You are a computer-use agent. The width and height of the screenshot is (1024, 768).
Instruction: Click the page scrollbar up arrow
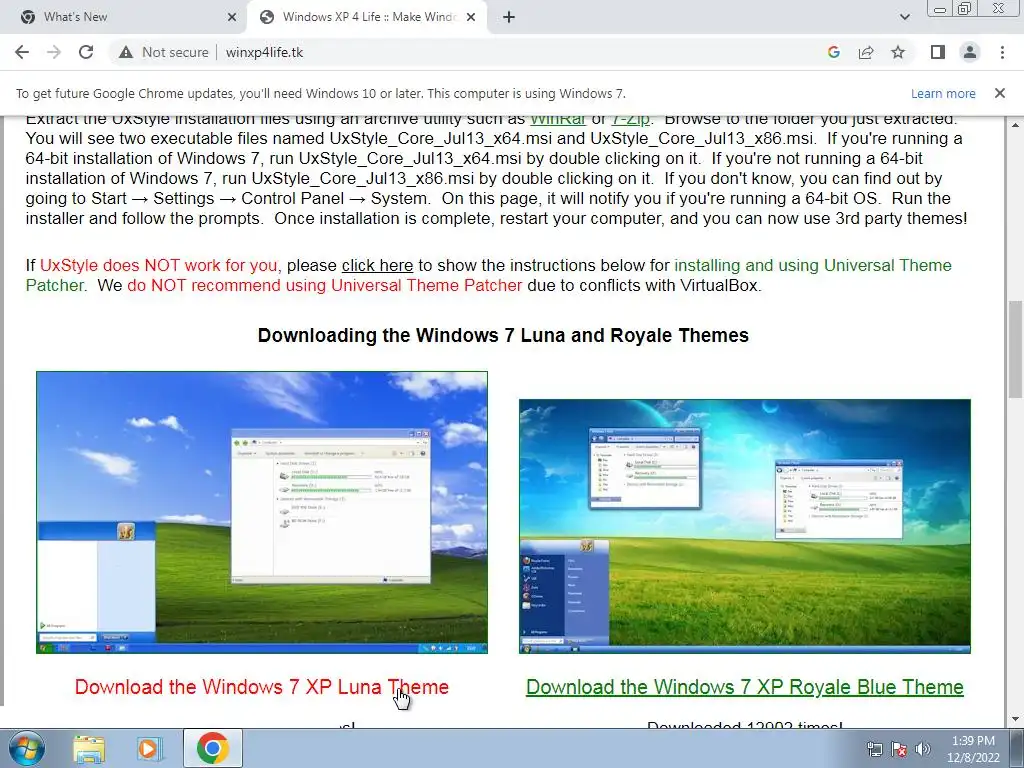click(1016, 124)
